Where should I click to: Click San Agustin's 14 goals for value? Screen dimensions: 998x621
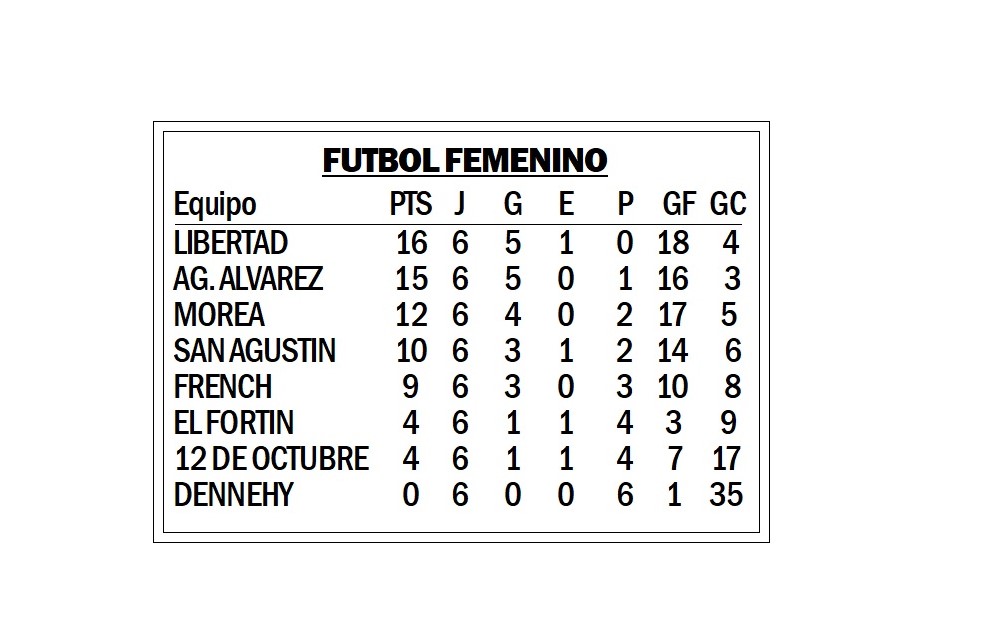673,351
